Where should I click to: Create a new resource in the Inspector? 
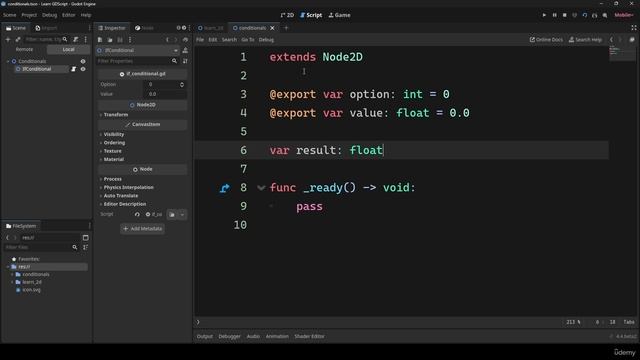[100, 40]
